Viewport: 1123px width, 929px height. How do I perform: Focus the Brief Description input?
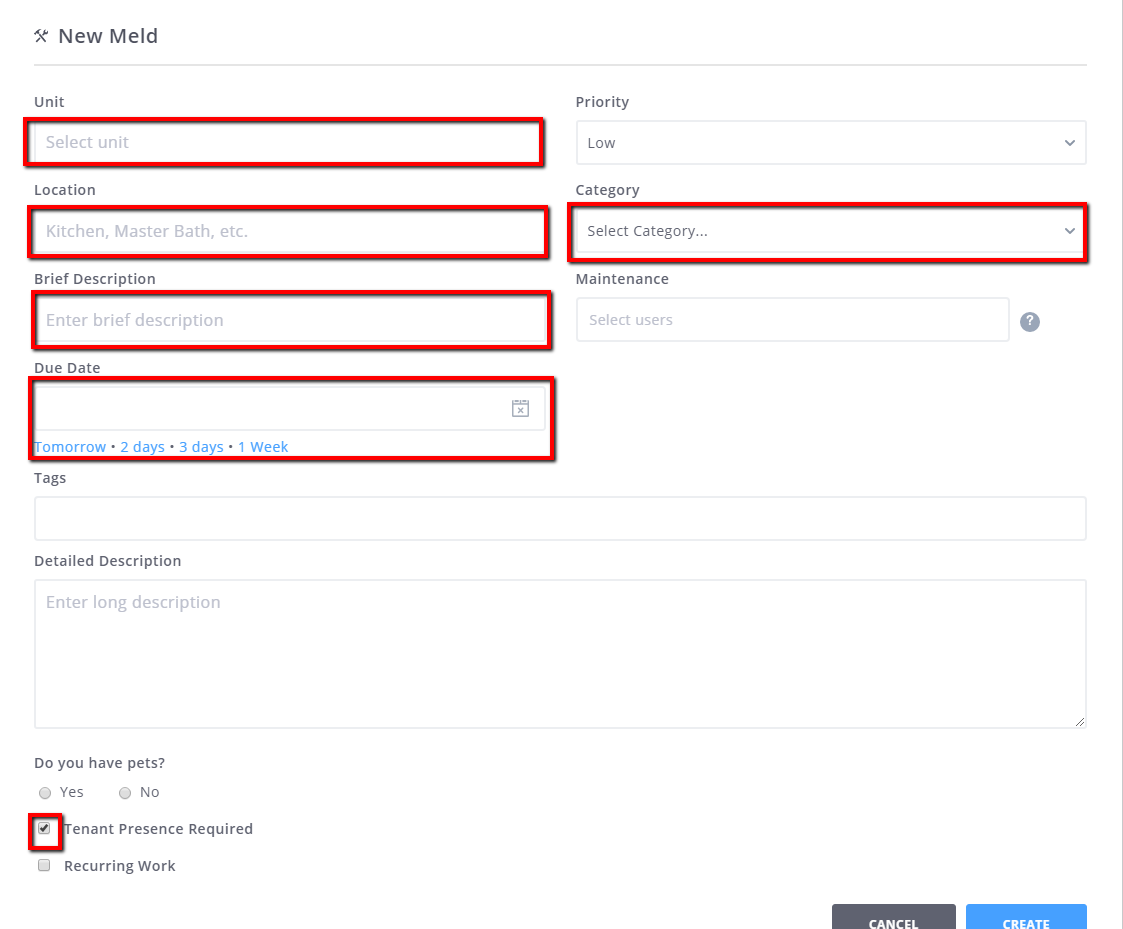[x=290, y=320]
